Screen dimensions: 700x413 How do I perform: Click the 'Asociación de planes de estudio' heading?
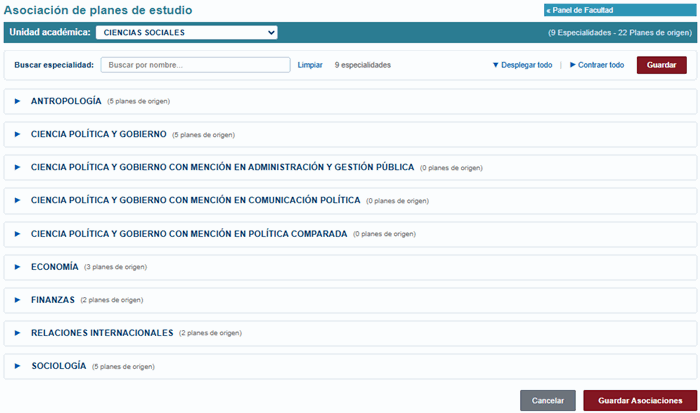click(98, 10)
